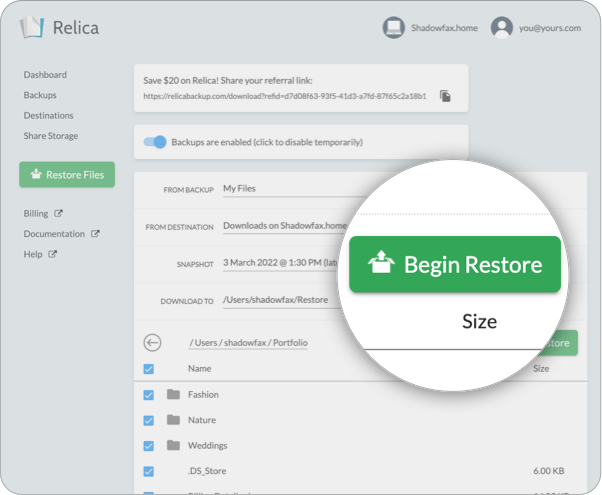Uncheck the Nature folder checkbox
Screen dimensions: 602x495
pyautogui.click(x=149, y=421)
